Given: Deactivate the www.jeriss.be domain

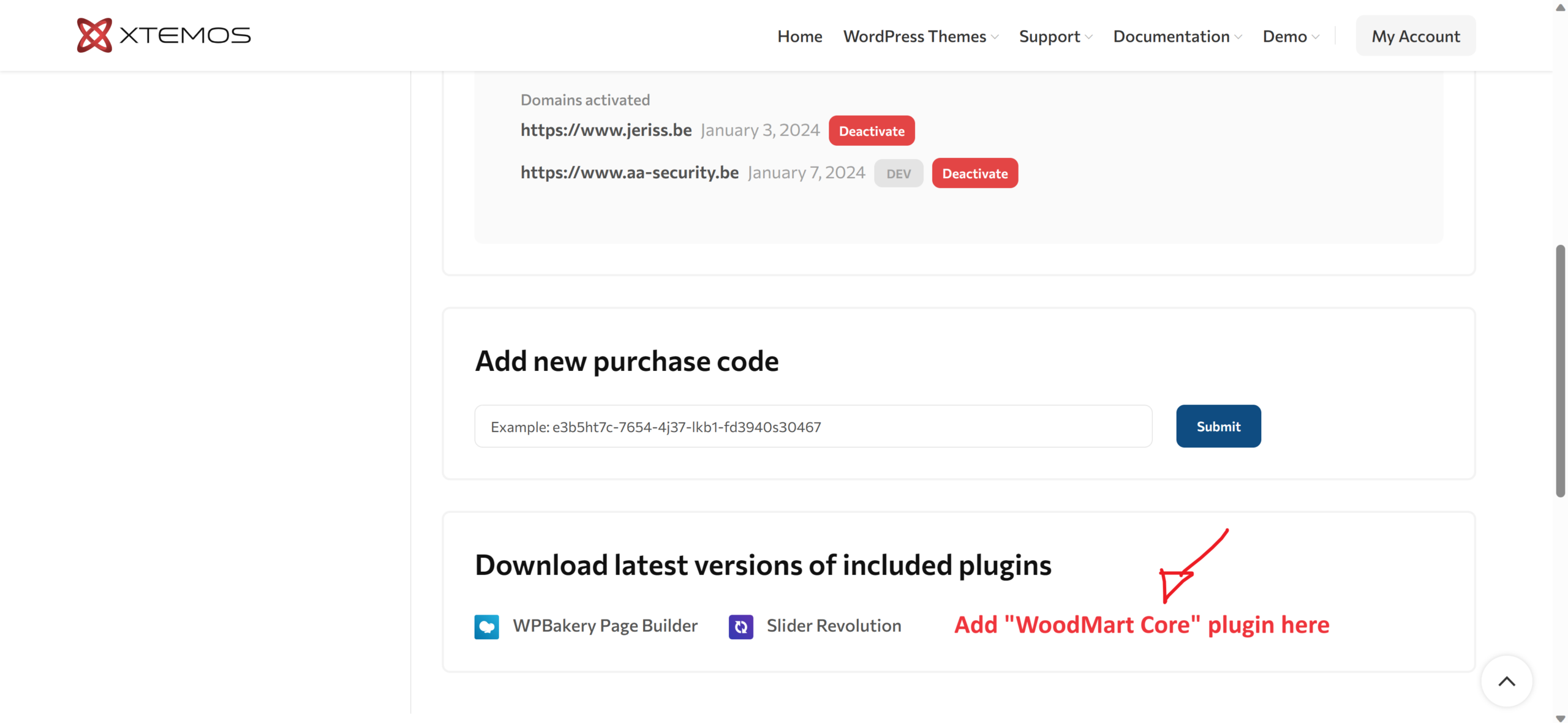Looking at the screenshot, I should pos(871,130).
